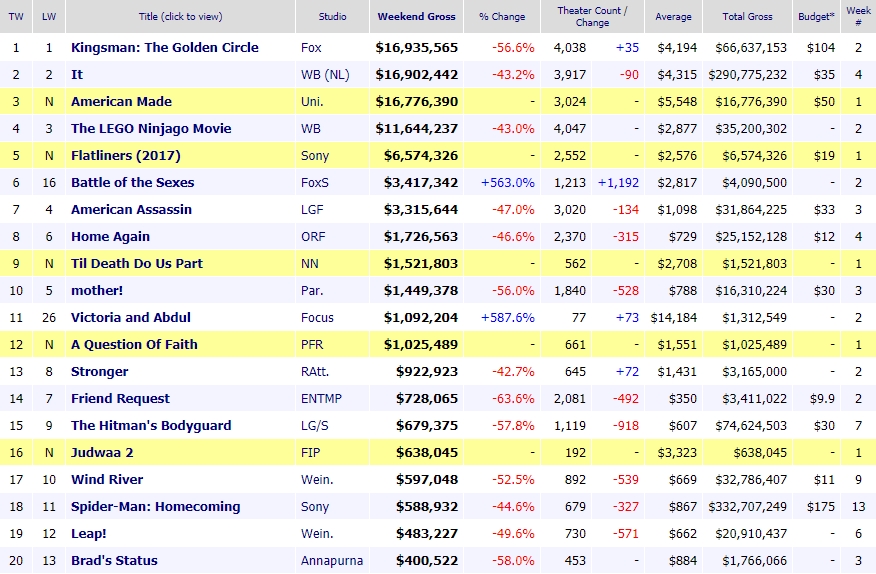Sort by Budget column header
876x574 pixels.
(816, 17)
